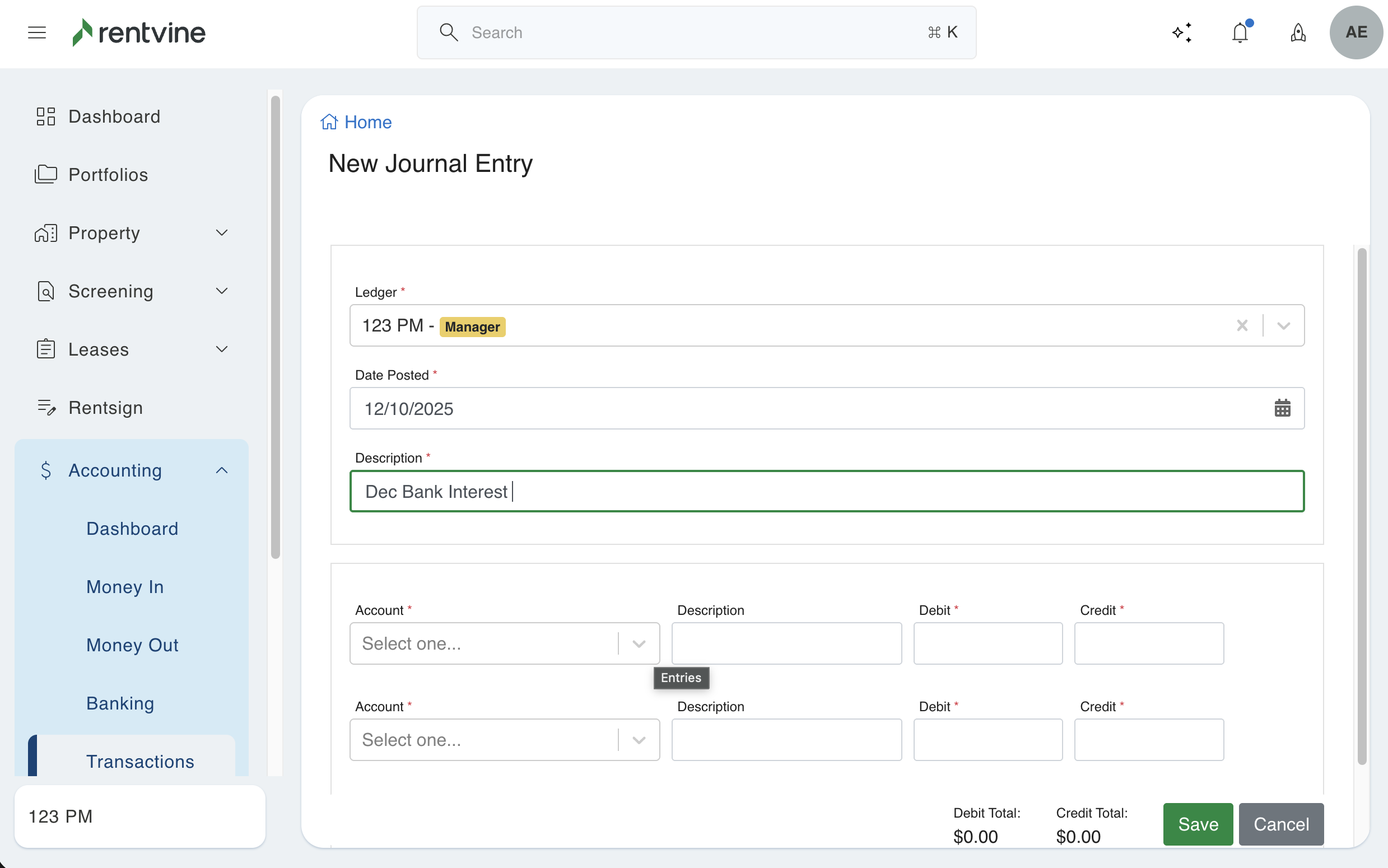Open the Date Posted calendar picker icon
The height and width of the screenshot is (868, 1388).
point(1282,408)
